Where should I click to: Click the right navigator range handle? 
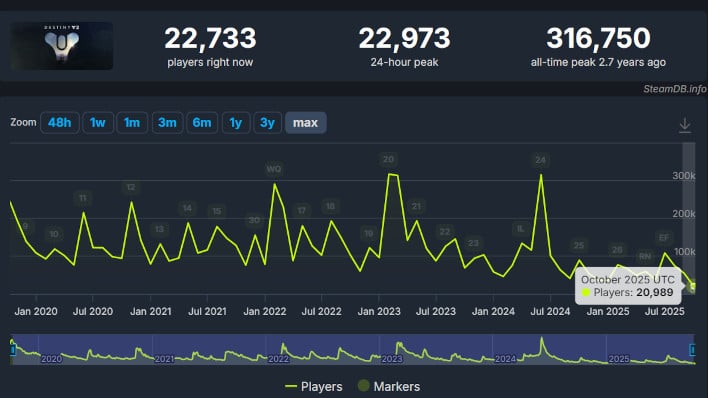[692, 349]
